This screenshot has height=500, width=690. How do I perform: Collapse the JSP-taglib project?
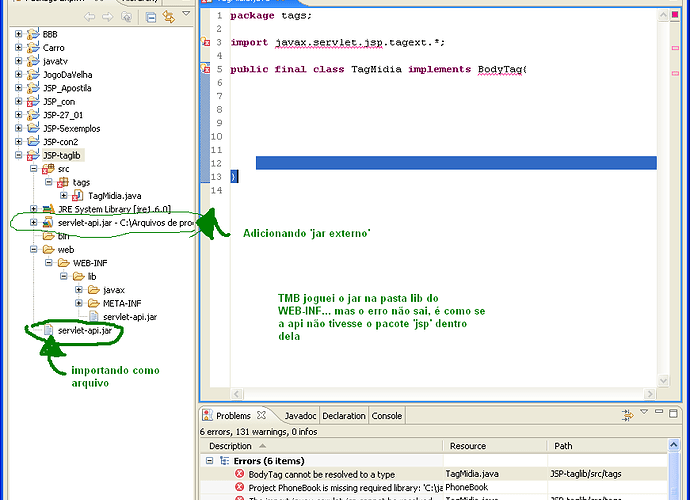point(18,155)
